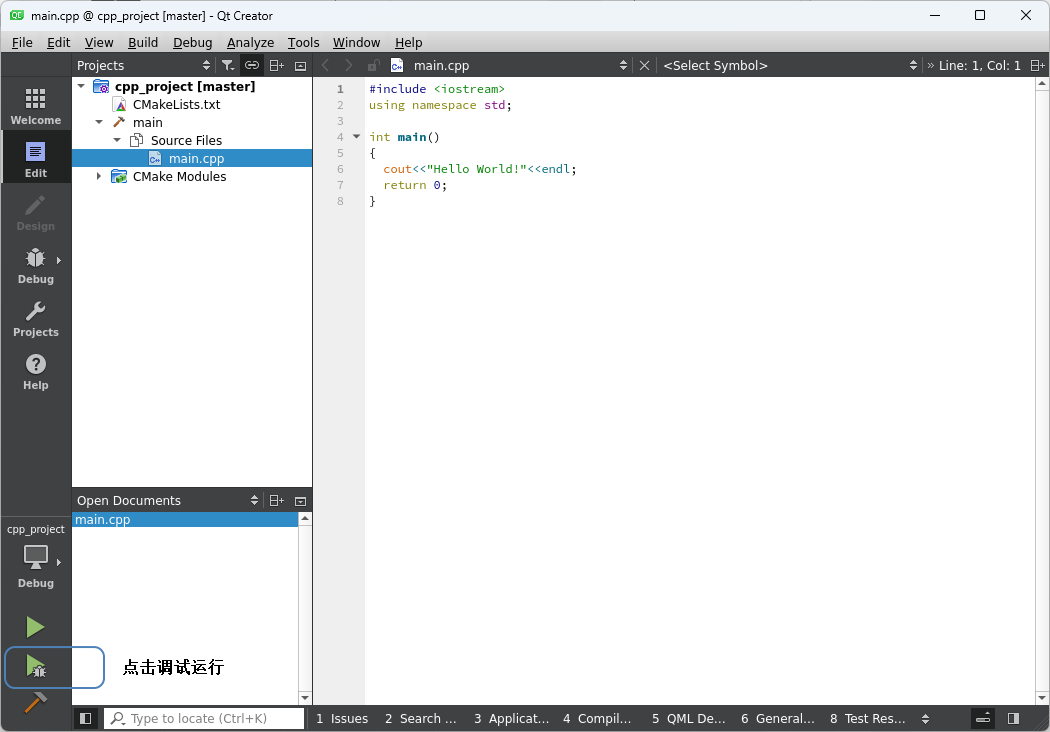Viewport: 1050px width, 732px height.
Task: Open the main.cpp file selector dropdown
Action: click(x=623, y=65)
